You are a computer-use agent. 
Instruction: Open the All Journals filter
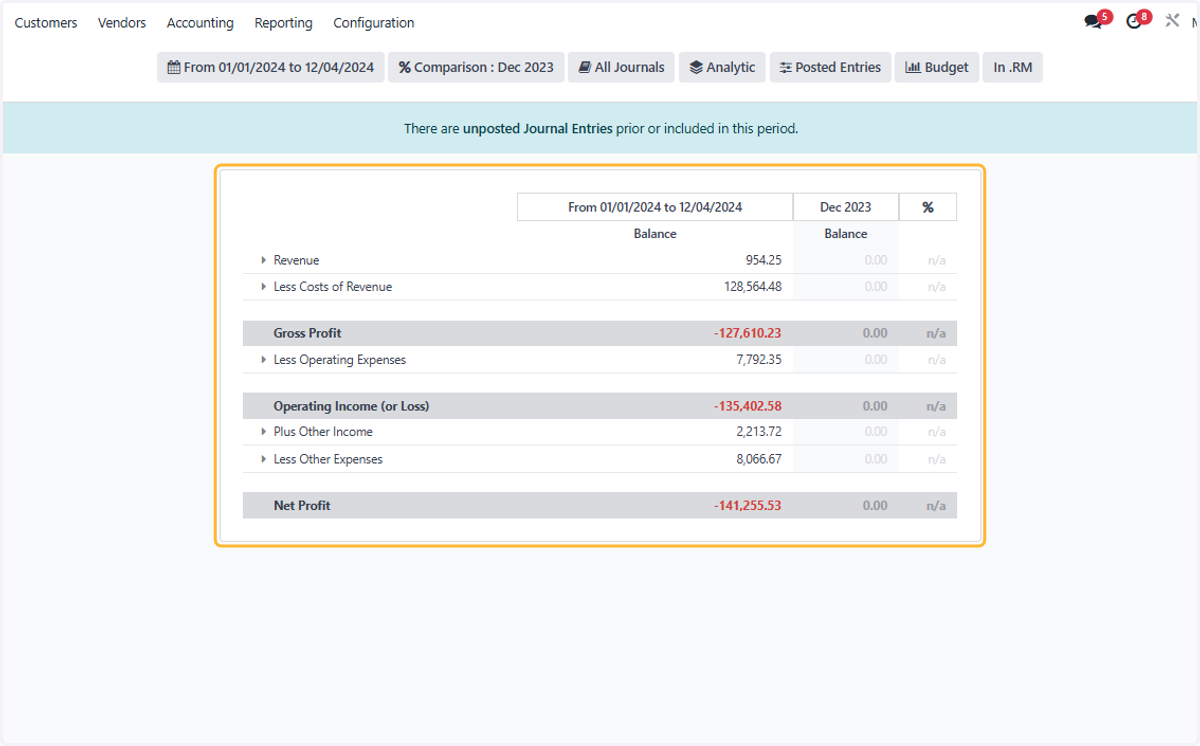[x=621, y=67]
